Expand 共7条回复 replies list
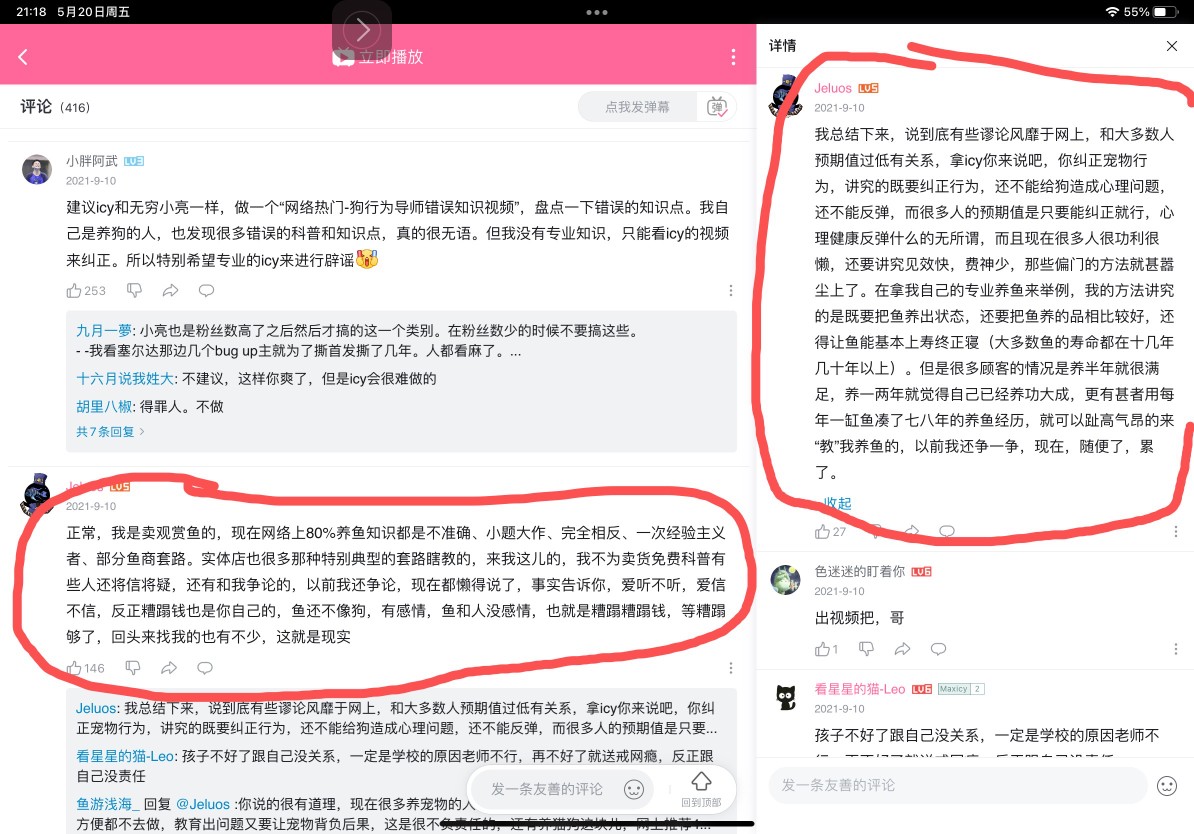Viewport: 1194px width, 834px height. pyautogui.click(x=110, y=432)
